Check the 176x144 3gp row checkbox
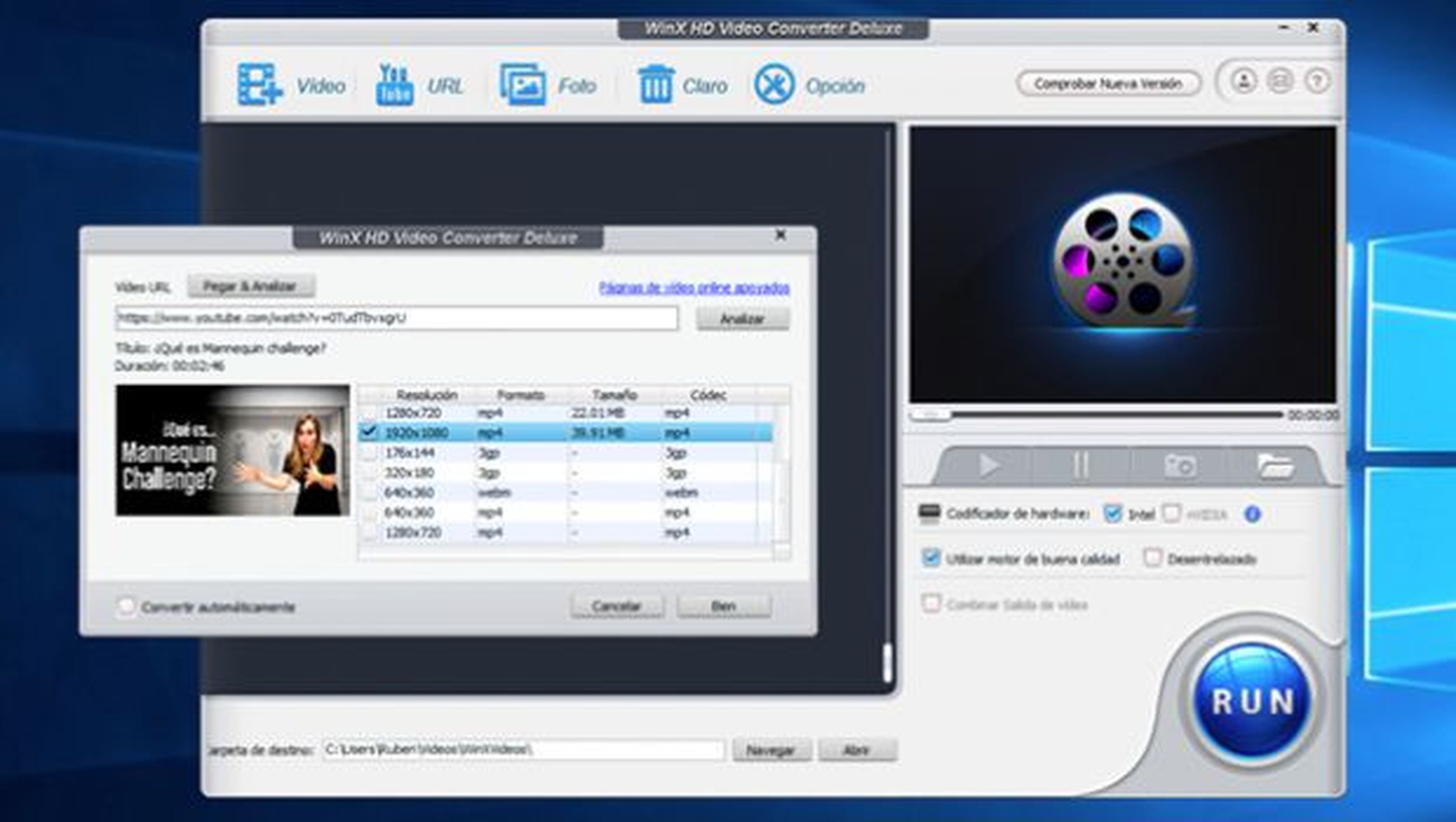This screenshot has height=822, width=1456. click(369, 452)
